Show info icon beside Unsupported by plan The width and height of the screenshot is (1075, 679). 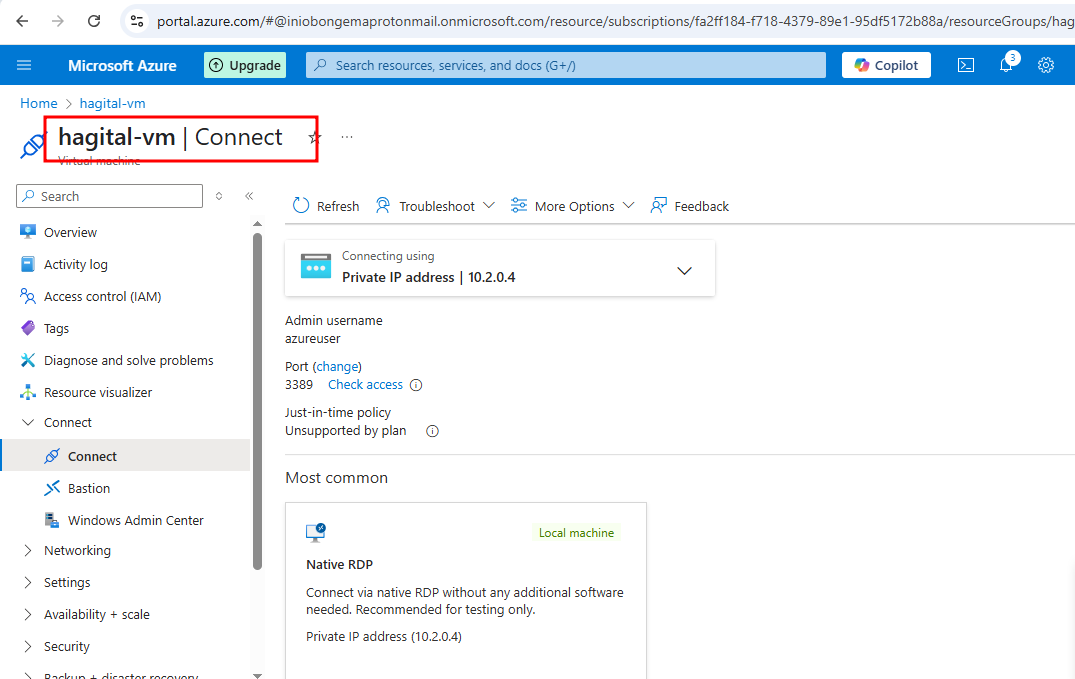[x=433, y=431]
